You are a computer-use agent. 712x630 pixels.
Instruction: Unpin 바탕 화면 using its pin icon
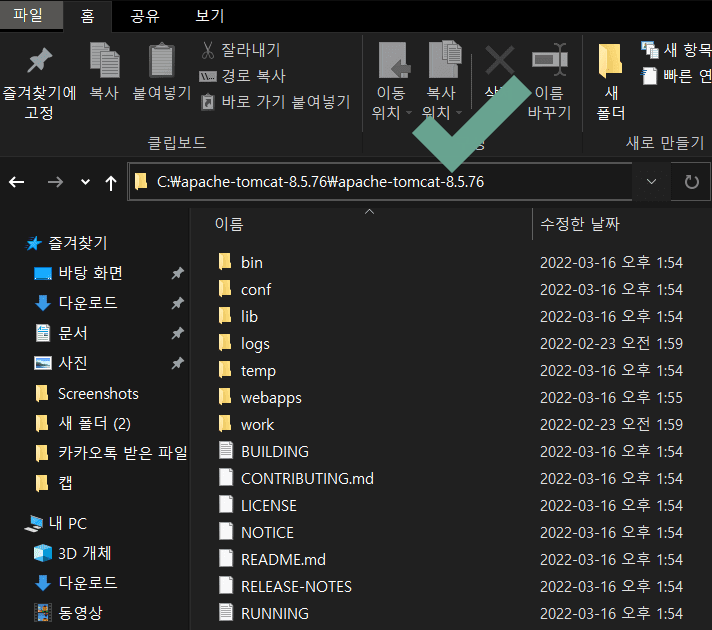tap(177, 273)
